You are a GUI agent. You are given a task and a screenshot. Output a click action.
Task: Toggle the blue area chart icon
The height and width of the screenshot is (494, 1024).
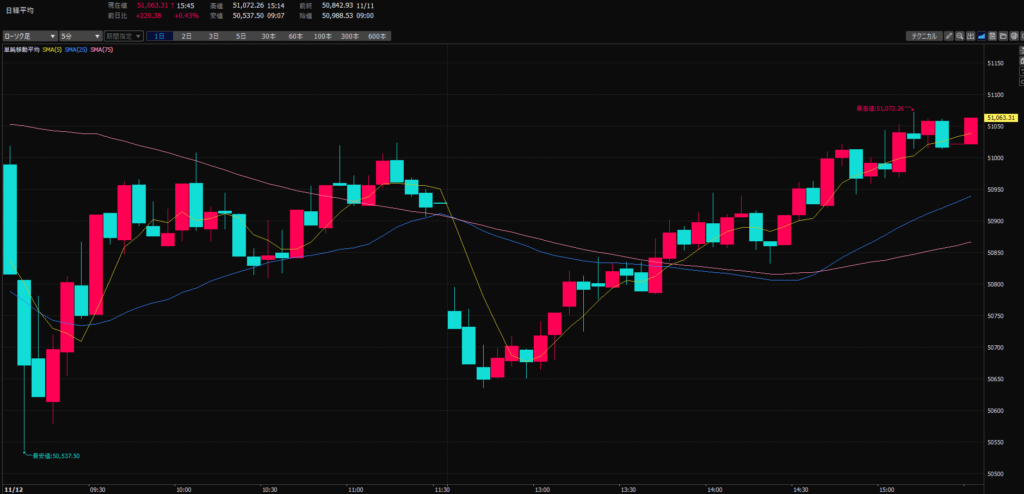[982, 36]
